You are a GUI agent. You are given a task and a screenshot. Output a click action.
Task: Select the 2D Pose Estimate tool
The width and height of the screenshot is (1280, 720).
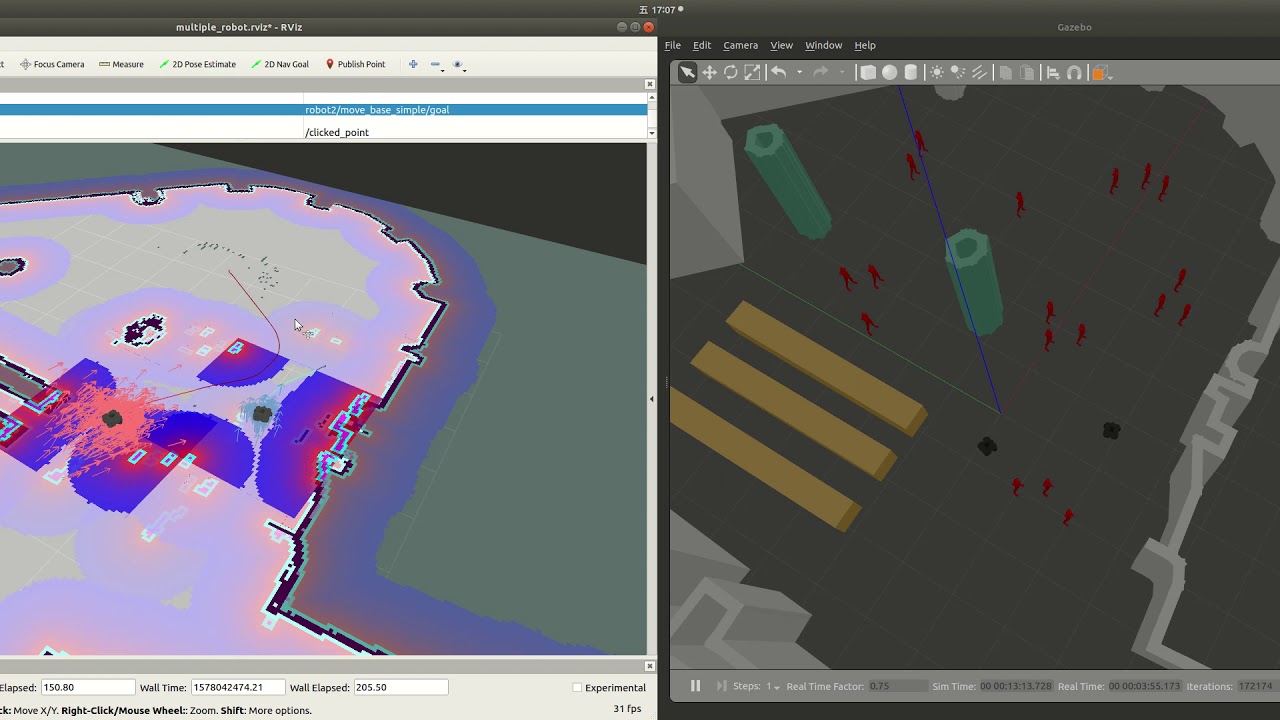click(x=197, y=64)
